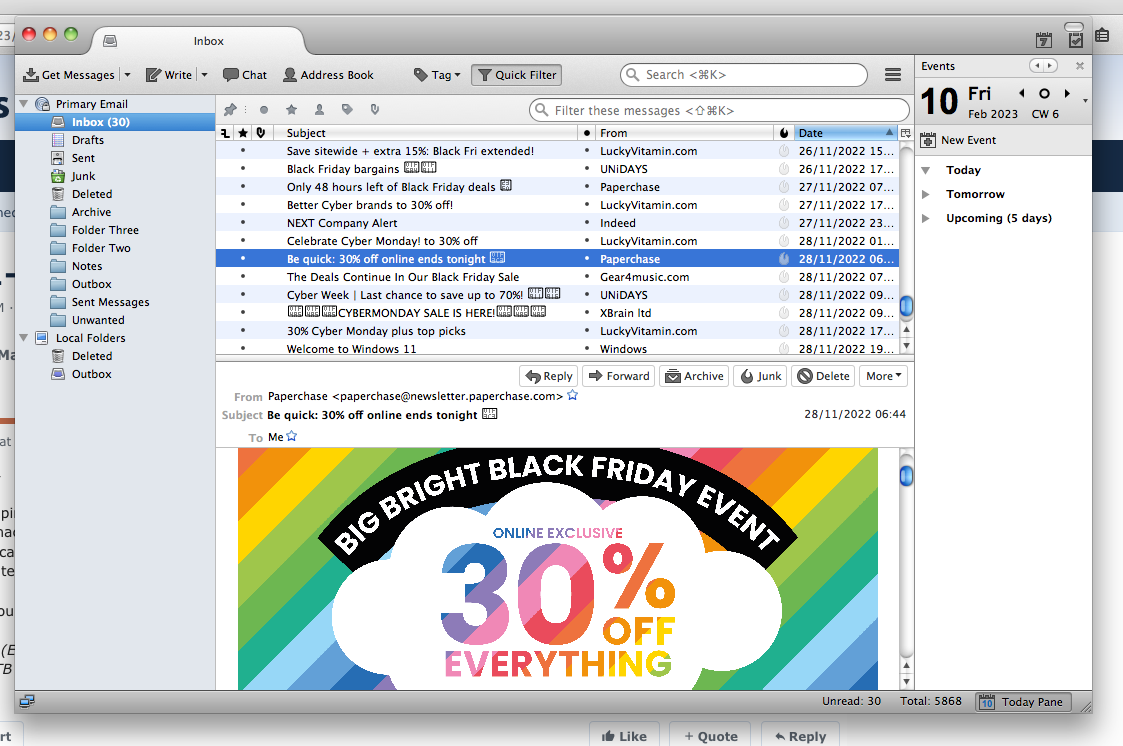Create a New Event
Screen dimensions: 1123x746
pos(958,140)
